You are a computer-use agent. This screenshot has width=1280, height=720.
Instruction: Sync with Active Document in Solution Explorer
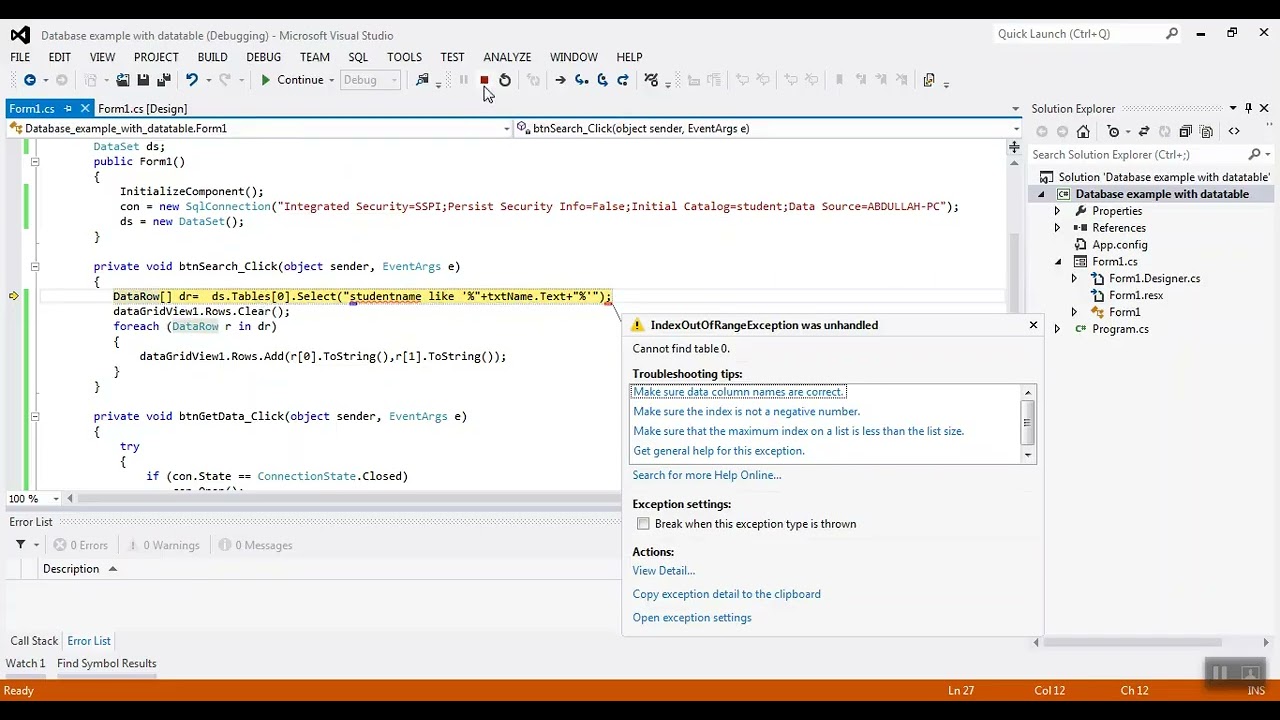[1144, 131]
